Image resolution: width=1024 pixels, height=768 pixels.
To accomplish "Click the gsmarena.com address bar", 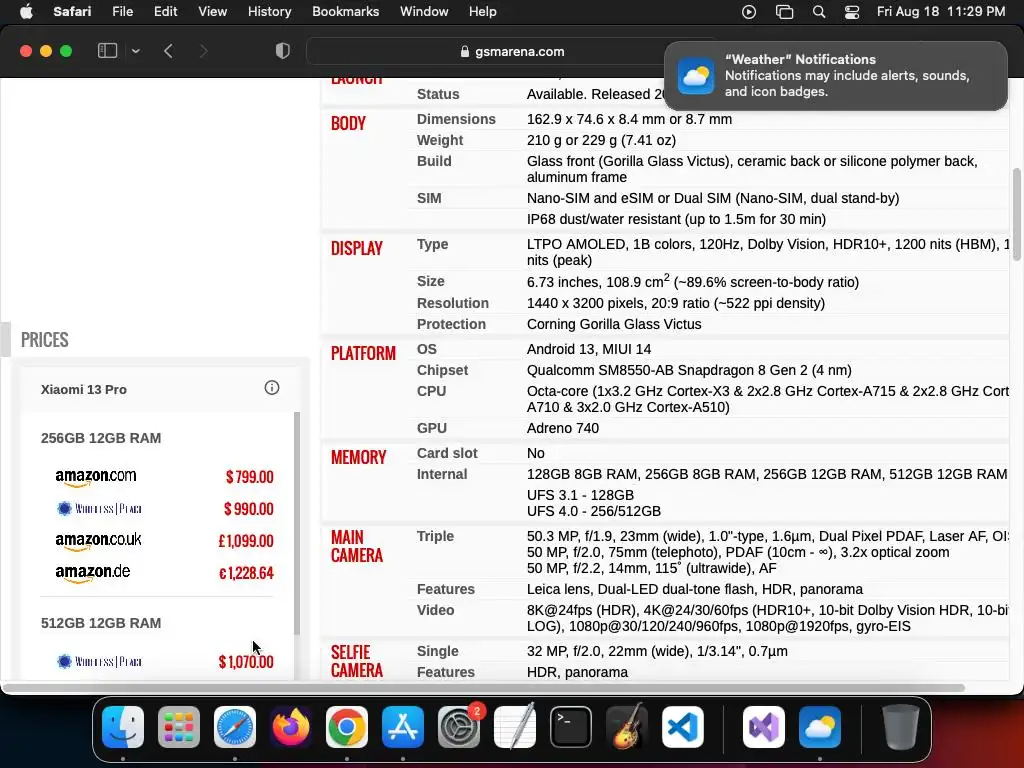I will 512,52.
